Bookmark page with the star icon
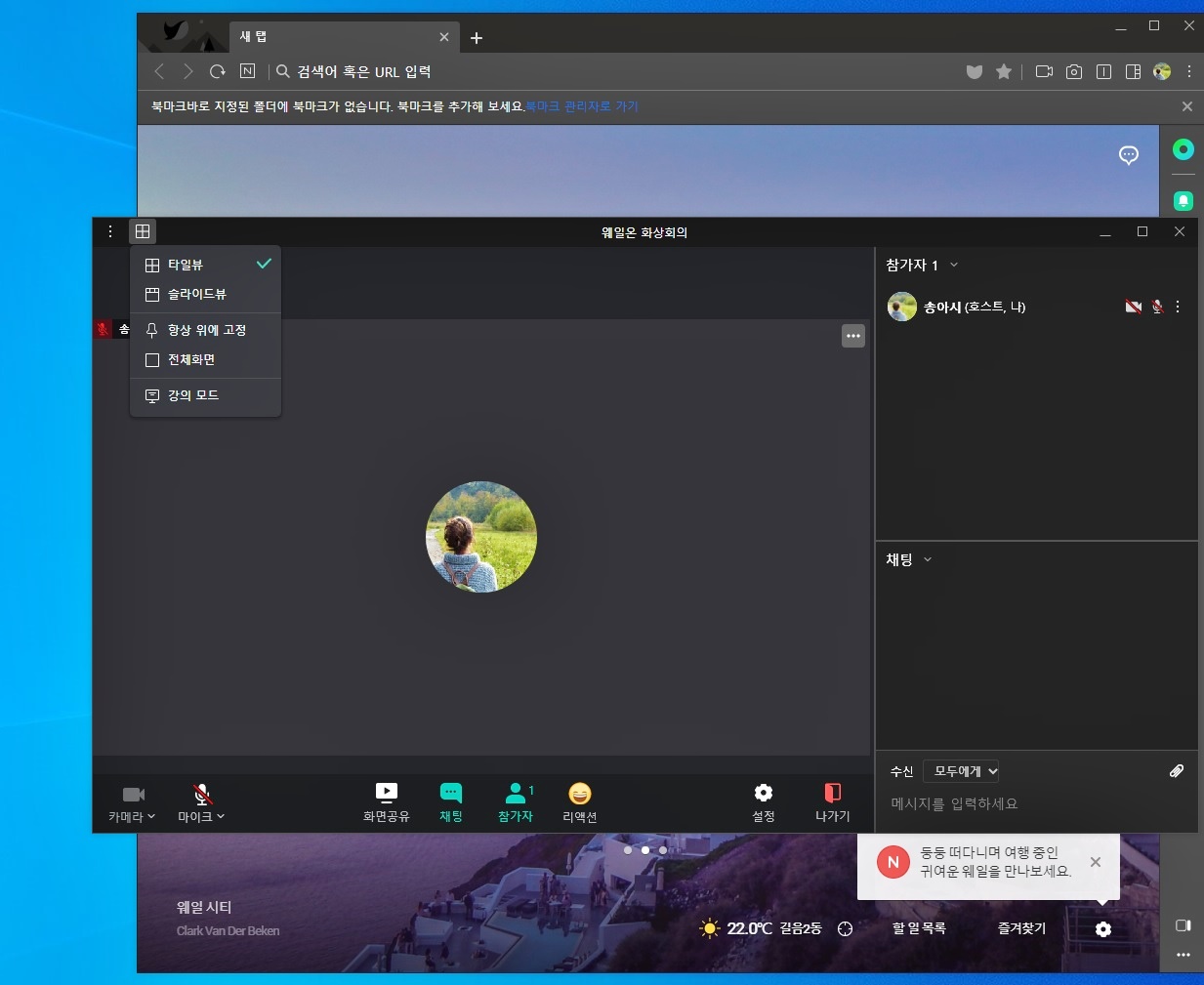This screenshot has width=1204, height=985. [x=1004, y=71]
